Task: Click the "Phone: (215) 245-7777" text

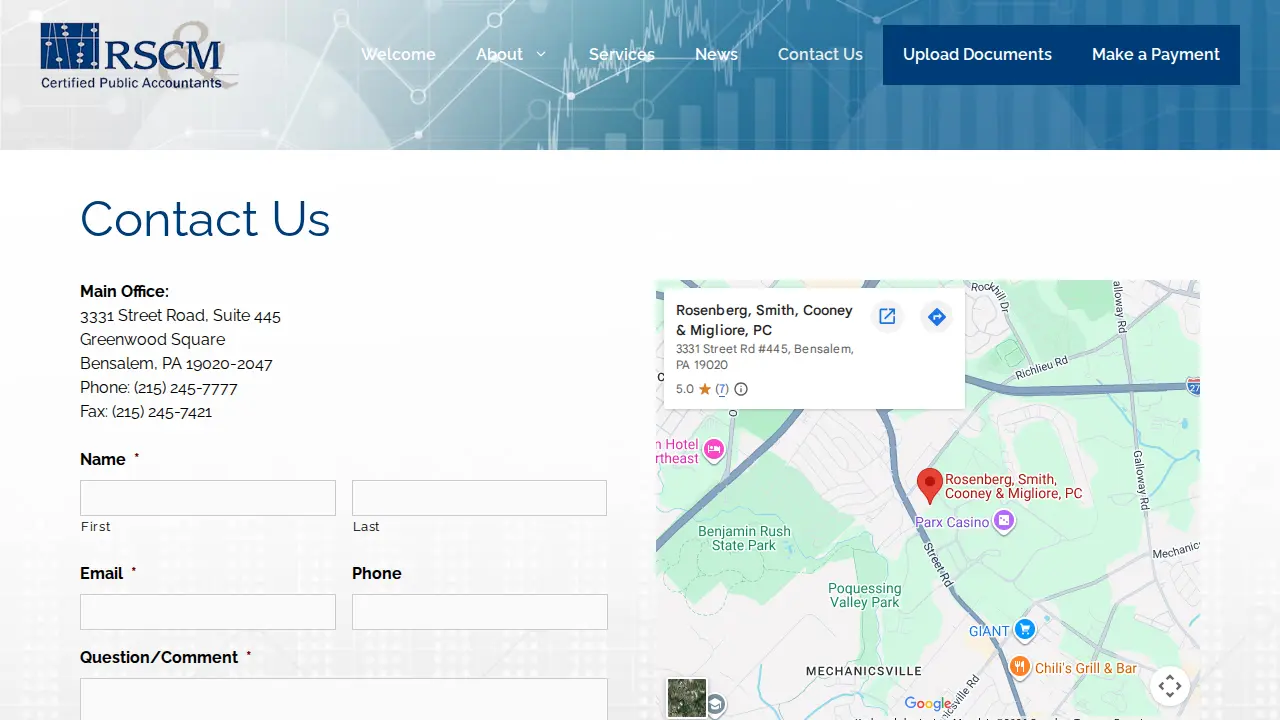Action: coord(159,388)
